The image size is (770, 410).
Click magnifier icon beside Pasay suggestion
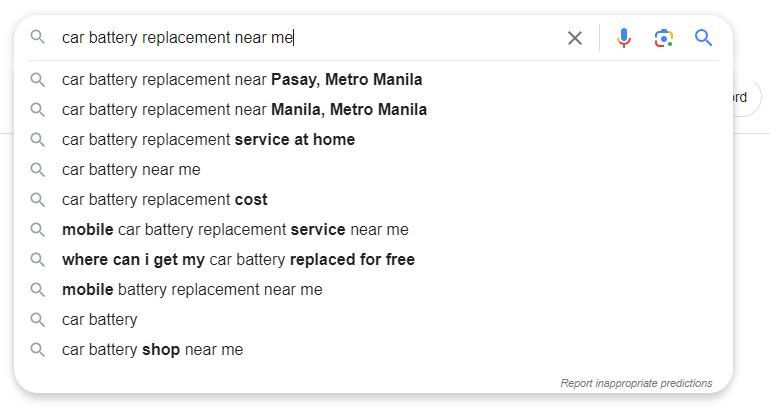point(38,79)
